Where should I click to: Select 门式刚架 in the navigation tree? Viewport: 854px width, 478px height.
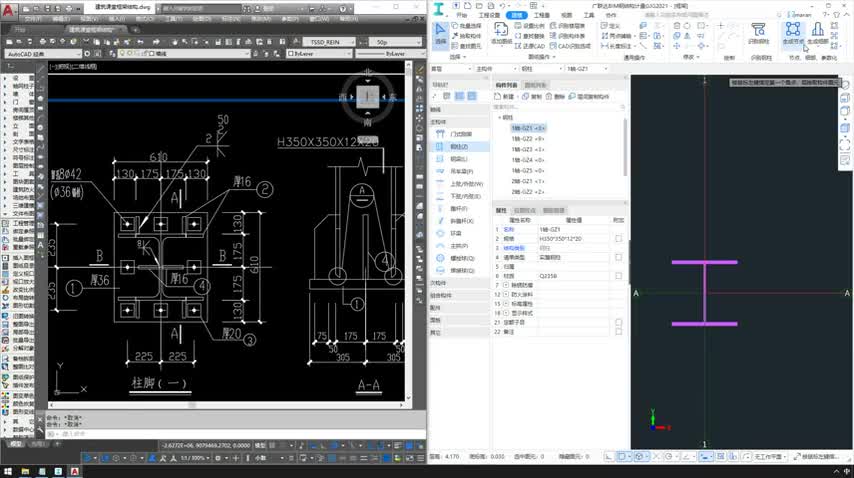point(461,134)
